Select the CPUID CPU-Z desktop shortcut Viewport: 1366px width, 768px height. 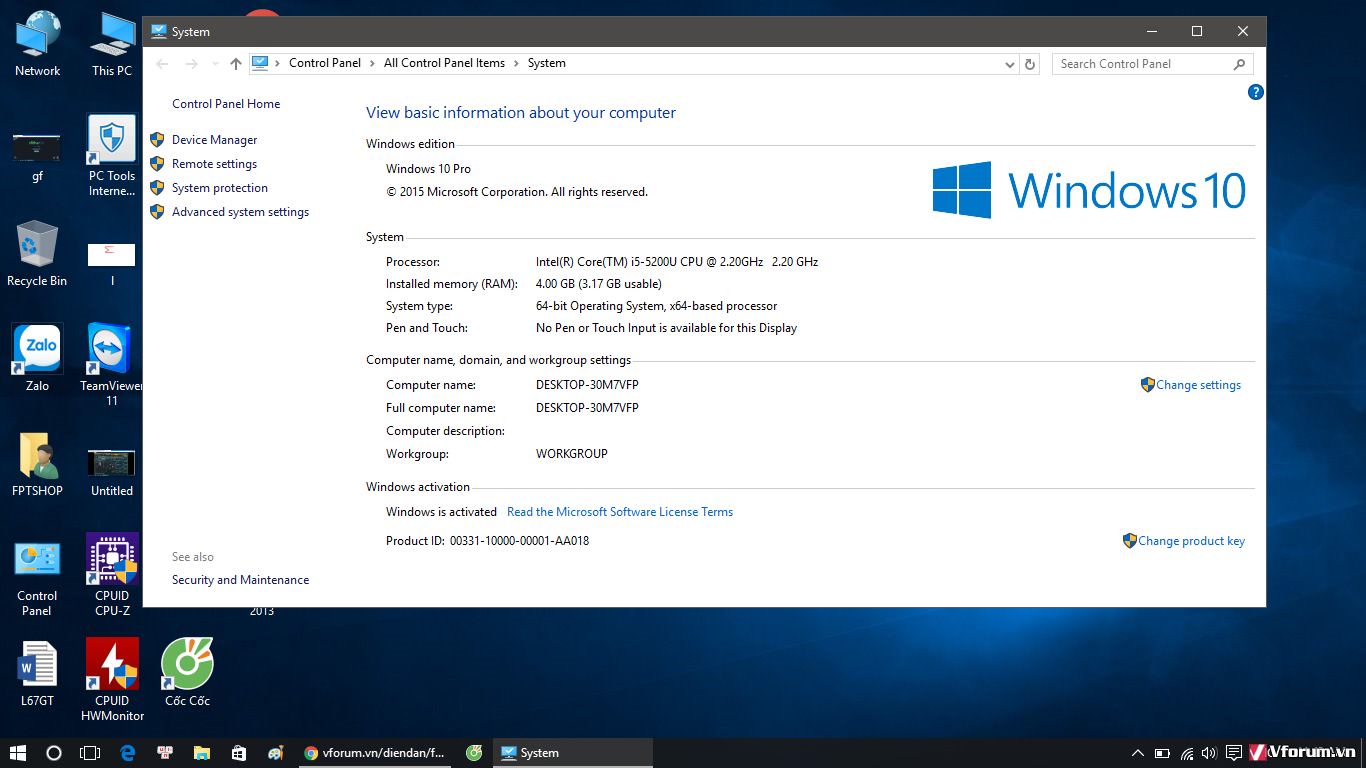(x=112, y=574)
